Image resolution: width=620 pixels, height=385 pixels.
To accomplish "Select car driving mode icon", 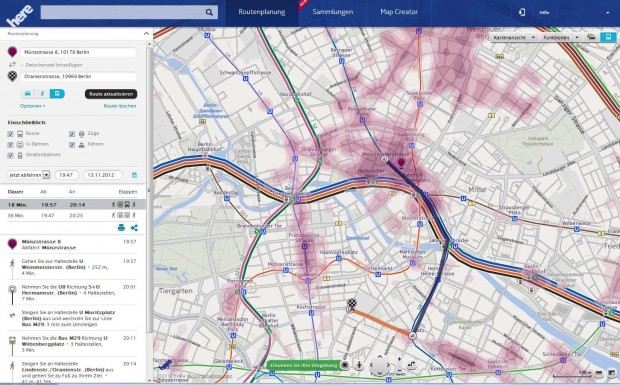I will pos(28,94).
